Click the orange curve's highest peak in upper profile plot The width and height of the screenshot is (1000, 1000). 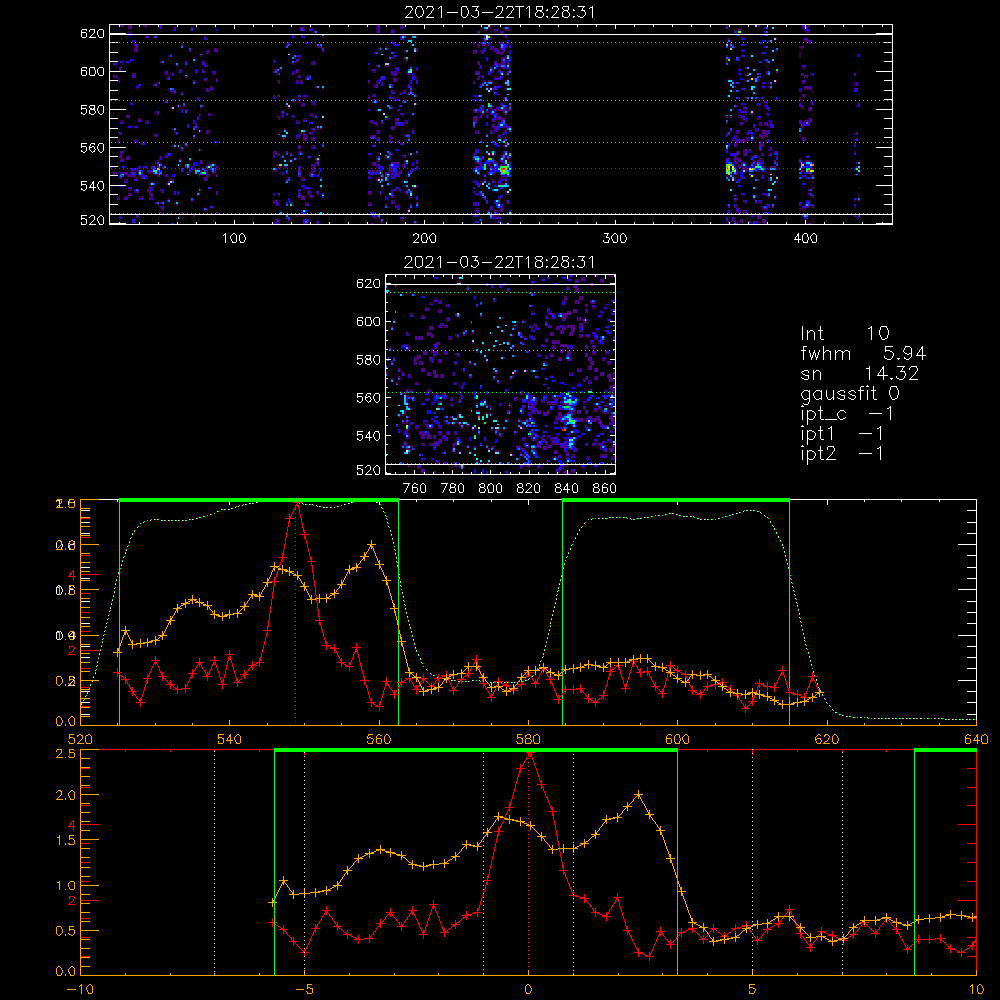coord(372,545)
